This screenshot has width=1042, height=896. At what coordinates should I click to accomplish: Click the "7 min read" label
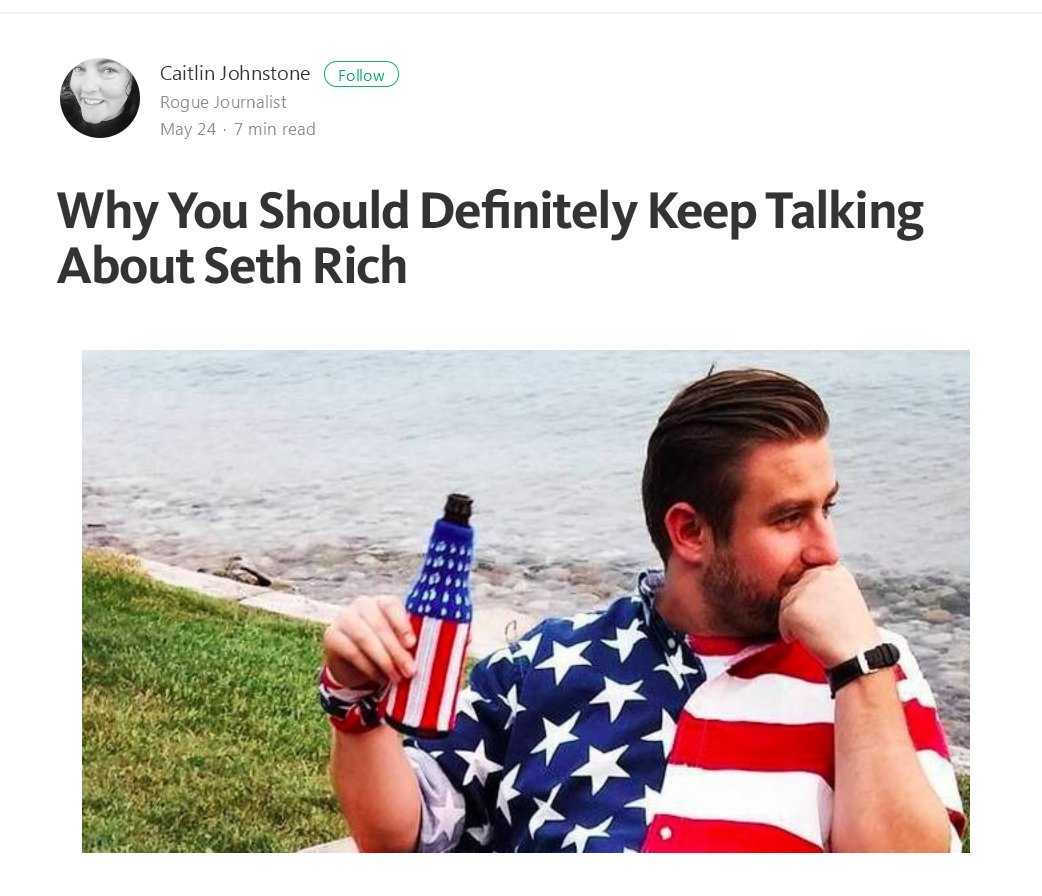point(274,129)
